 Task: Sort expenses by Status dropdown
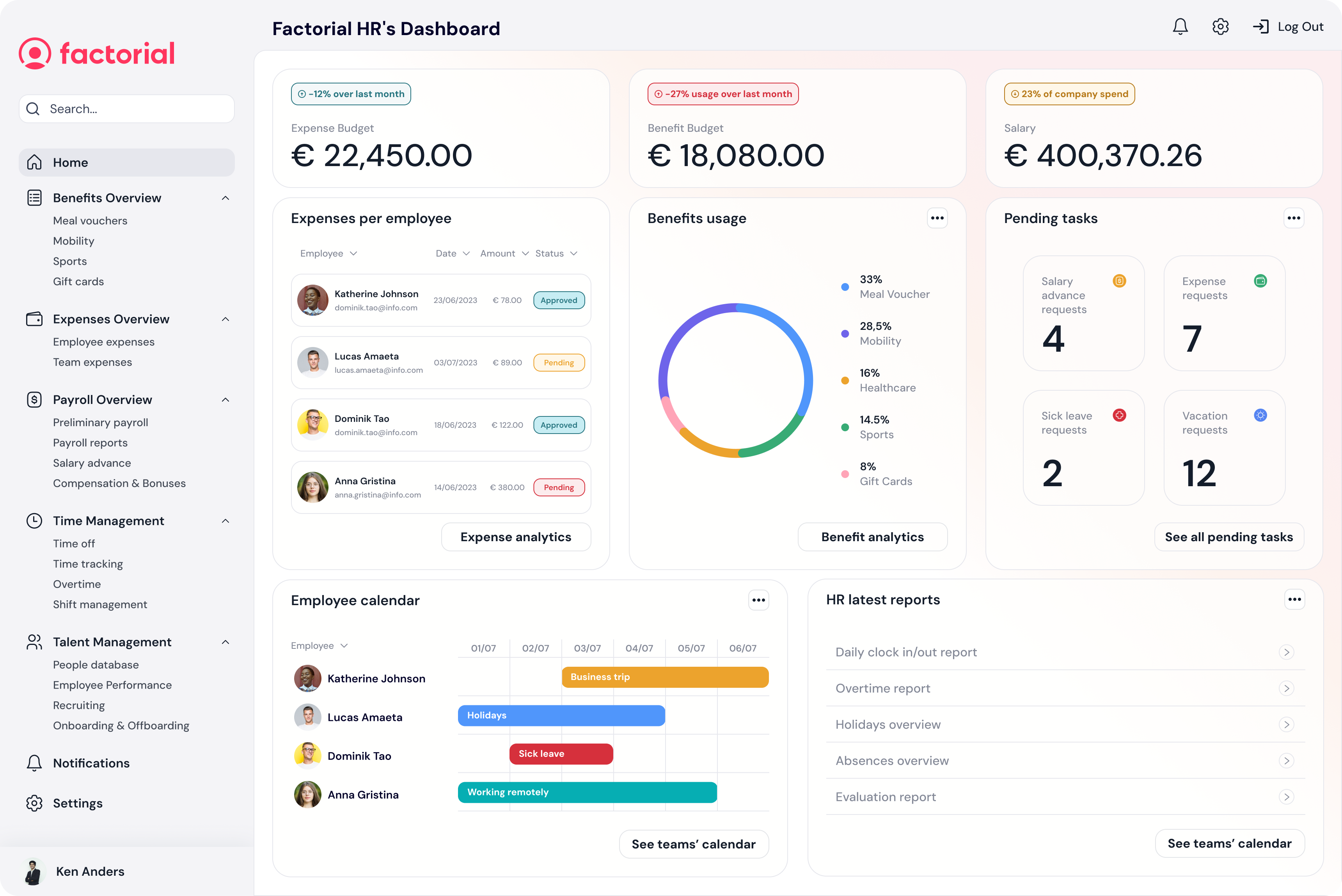pyautogui.click(x=556, y=254)
